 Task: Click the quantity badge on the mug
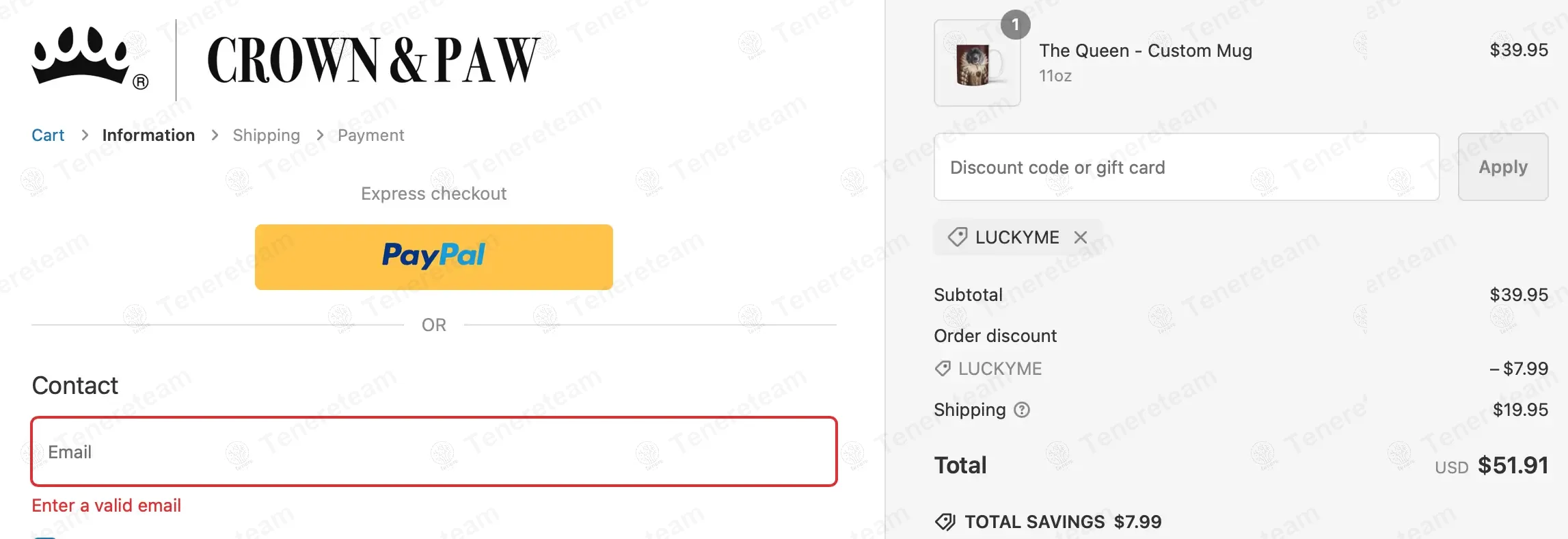pyautogui.click(x=1015, y=25)
